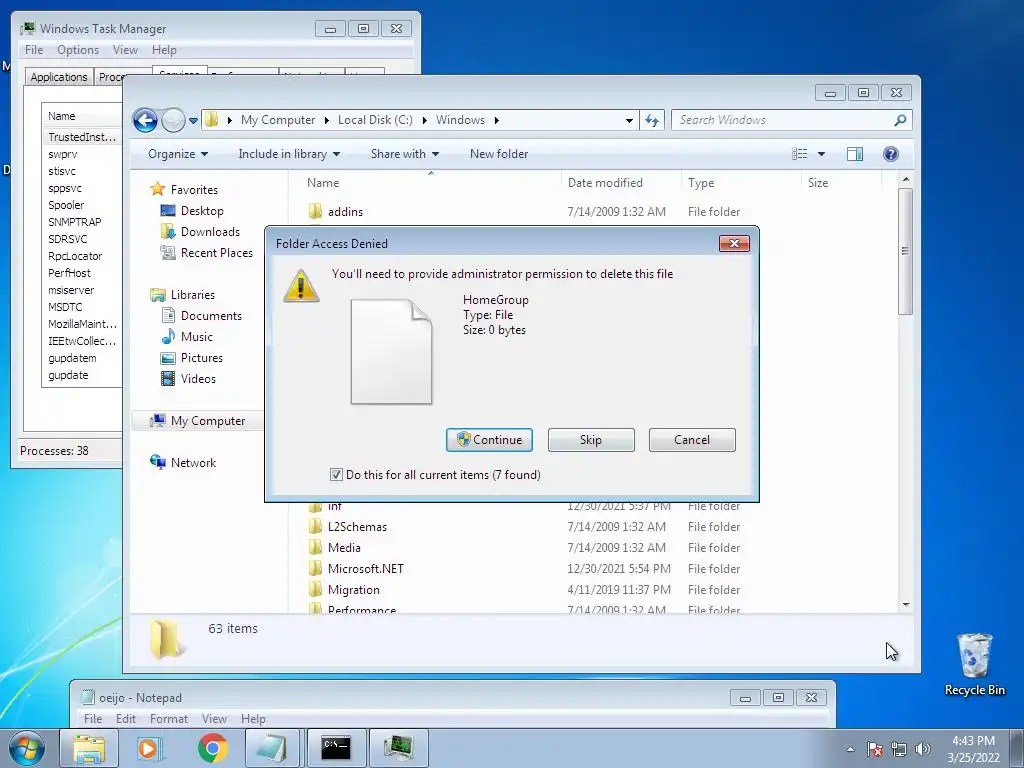This screenshot has width=1024, height=768.
Task: Open Downloads in Favorites
Action: 200,232
